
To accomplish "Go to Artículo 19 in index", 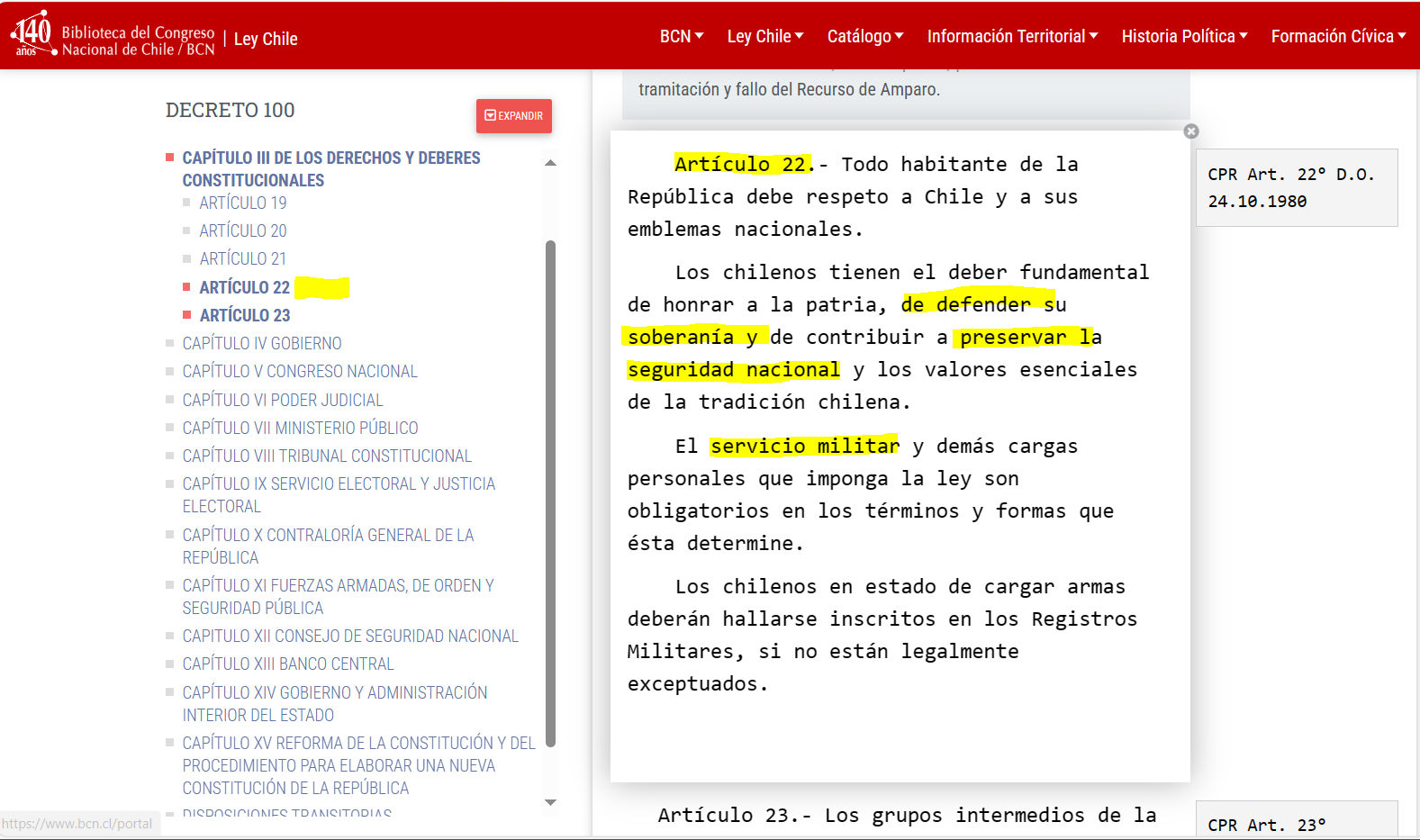I will pyautogui.click(x=243, y=203).
